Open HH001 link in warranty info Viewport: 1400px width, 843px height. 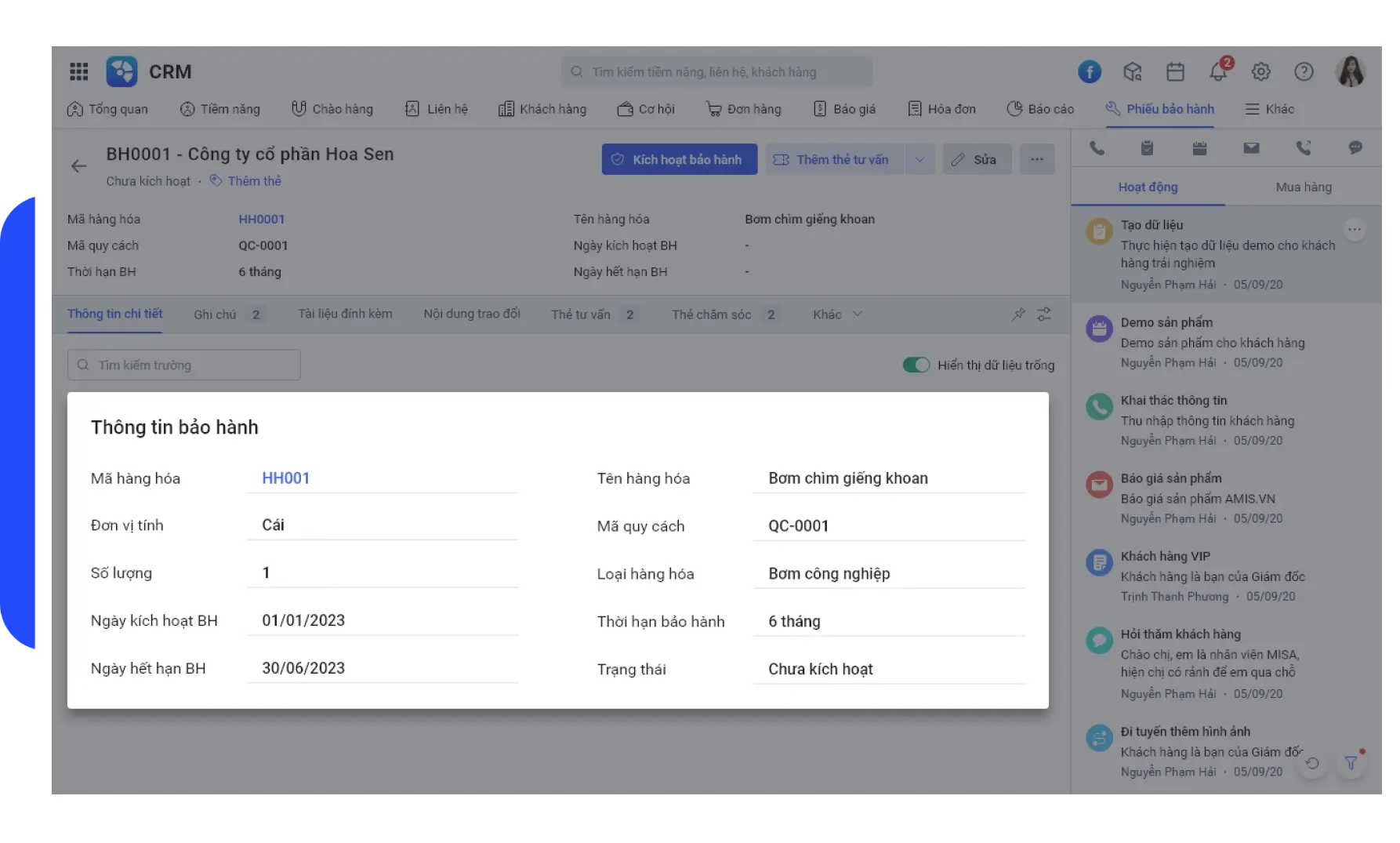285,478
